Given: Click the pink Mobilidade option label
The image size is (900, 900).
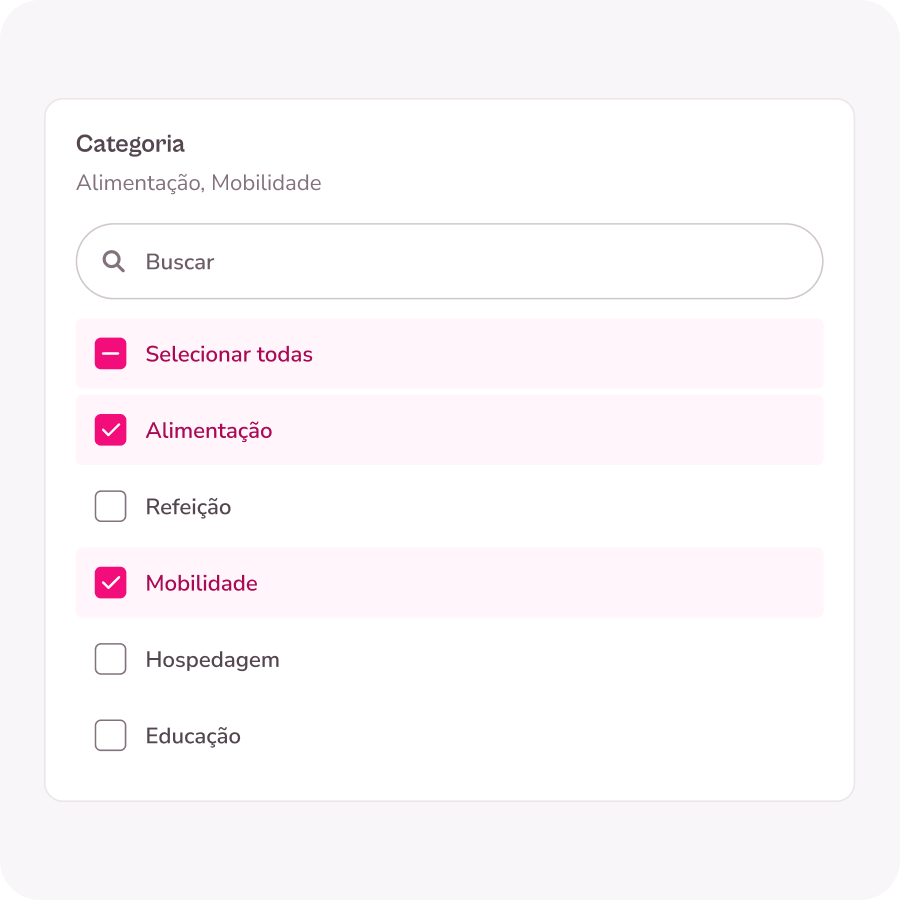Looking at the screenshot, I should pos(201,583).
